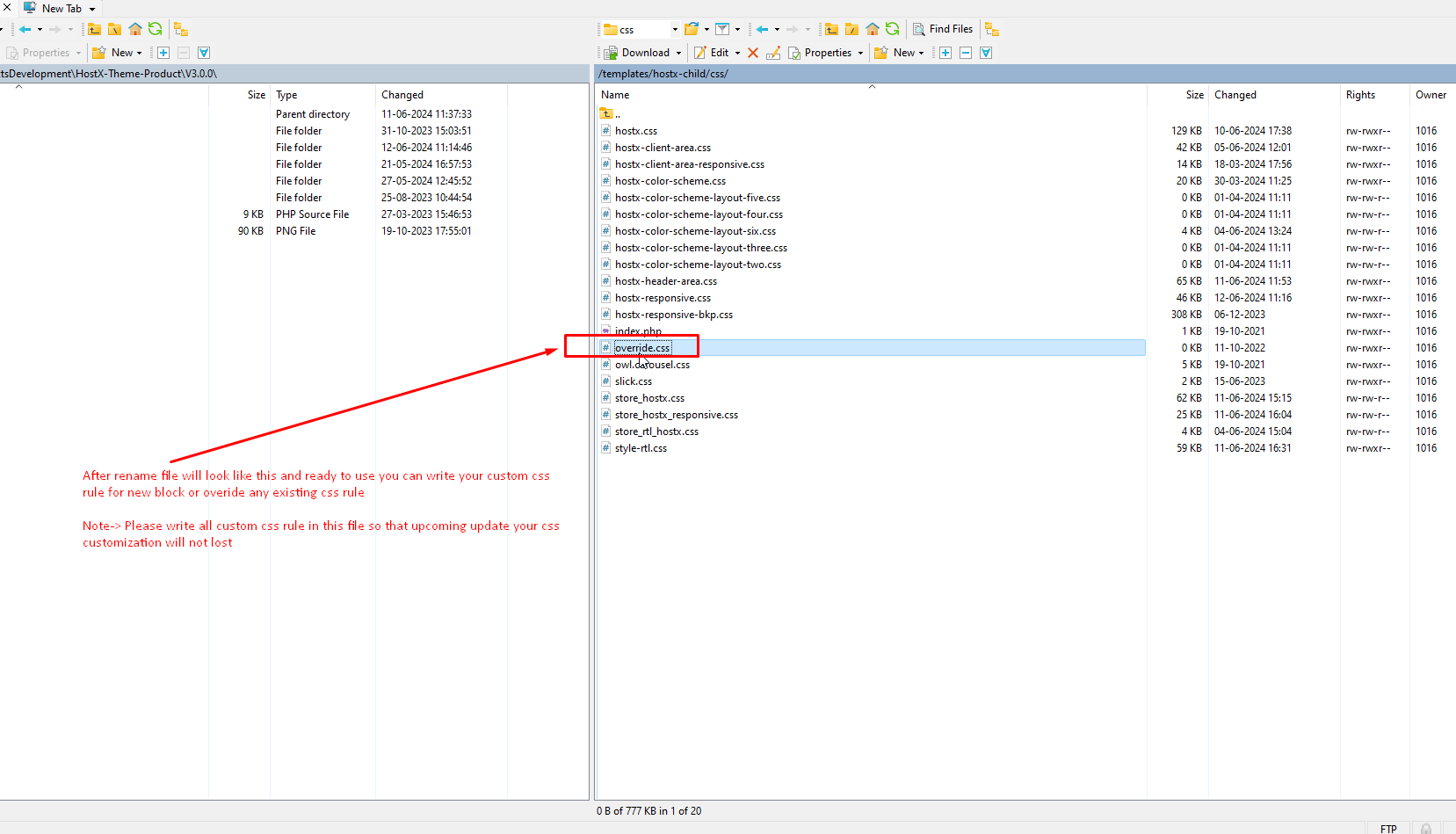The width and height of the screenshot is (1456, 834).
Task: Click the remote directory tree icon
Action: pos(992,29)
